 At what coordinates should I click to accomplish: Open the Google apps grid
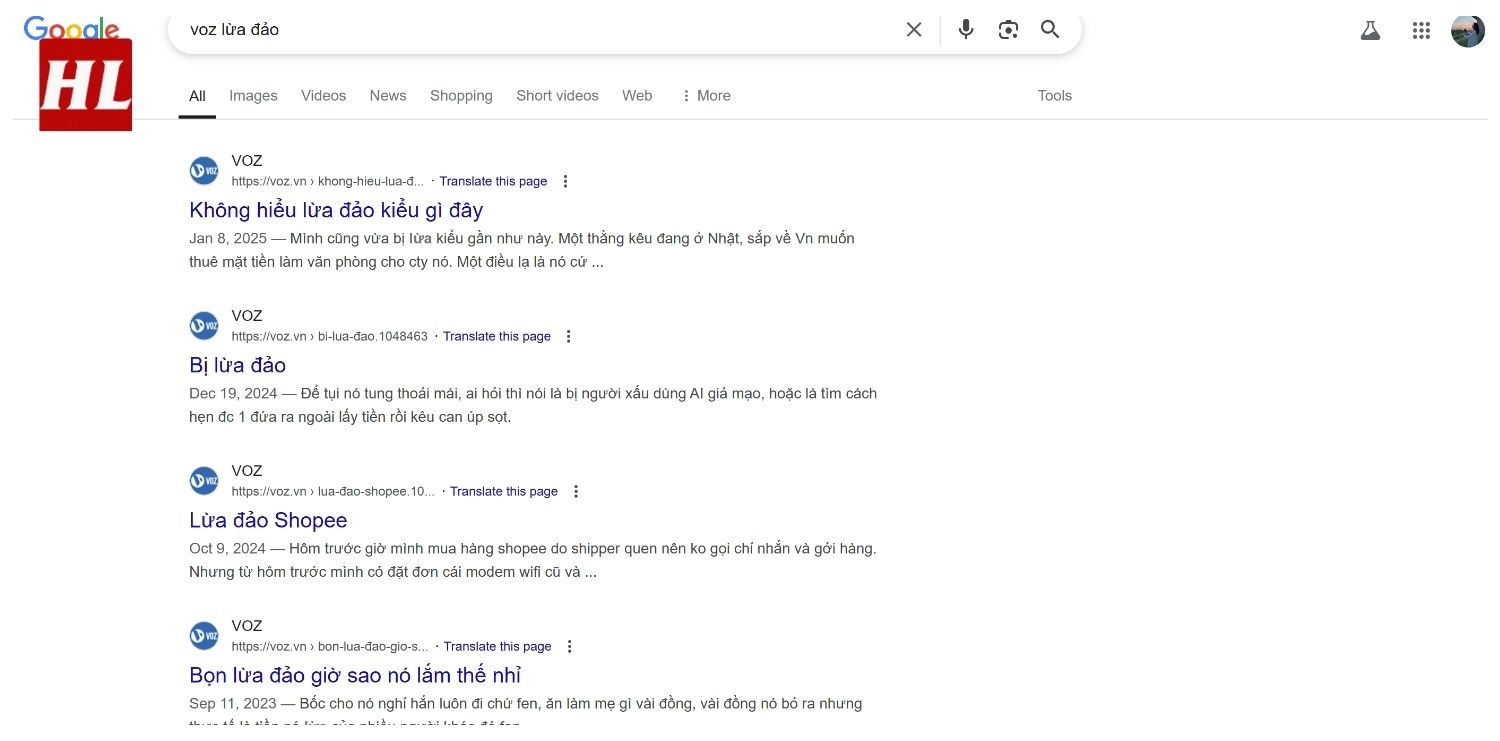(1420, 30)
